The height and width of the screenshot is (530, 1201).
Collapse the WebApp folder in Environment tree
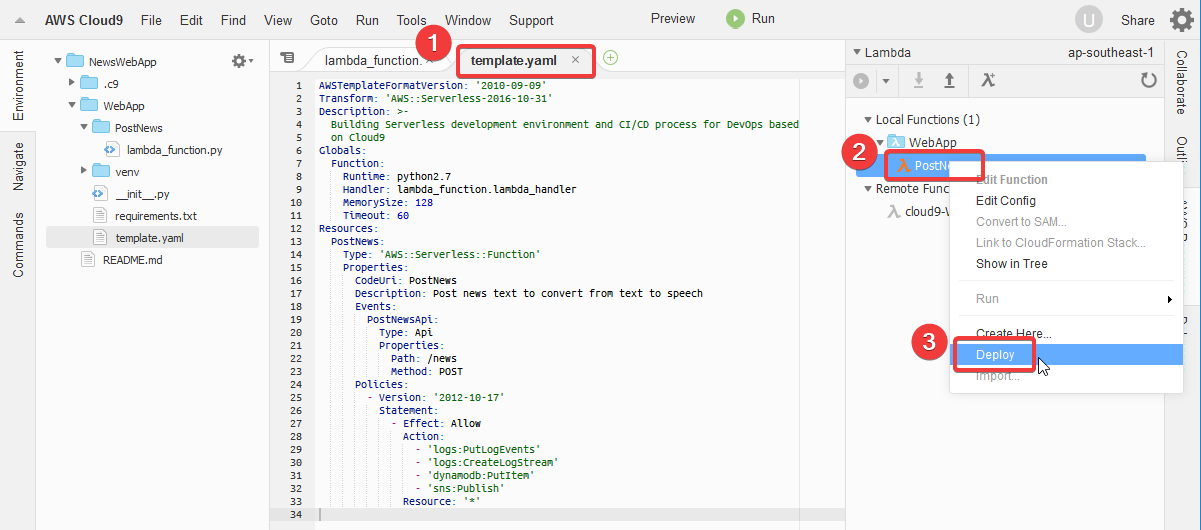[71, 105]
